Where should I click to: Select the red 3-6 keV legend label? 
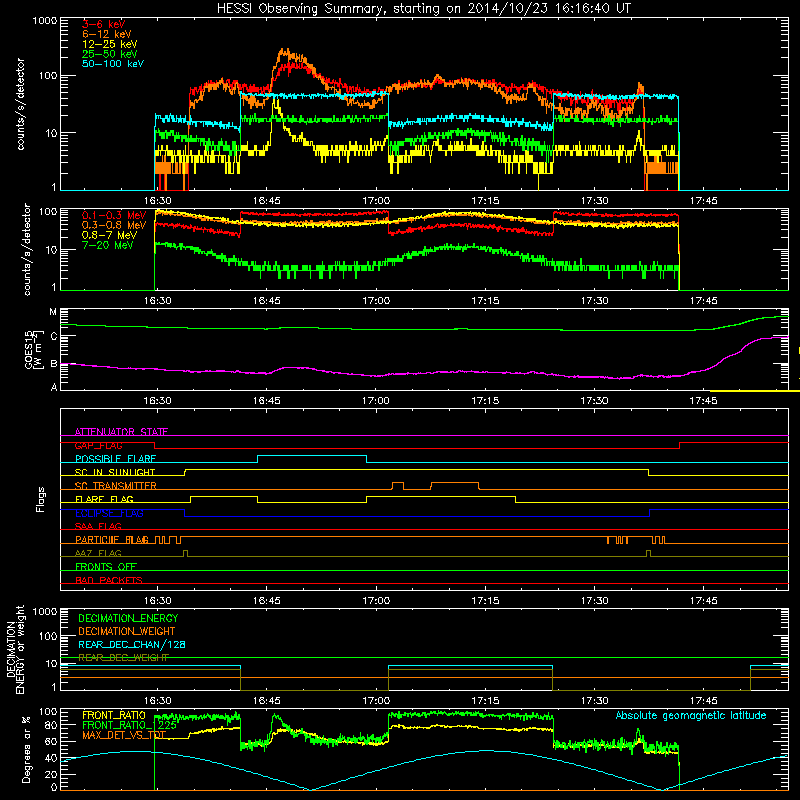103,24
